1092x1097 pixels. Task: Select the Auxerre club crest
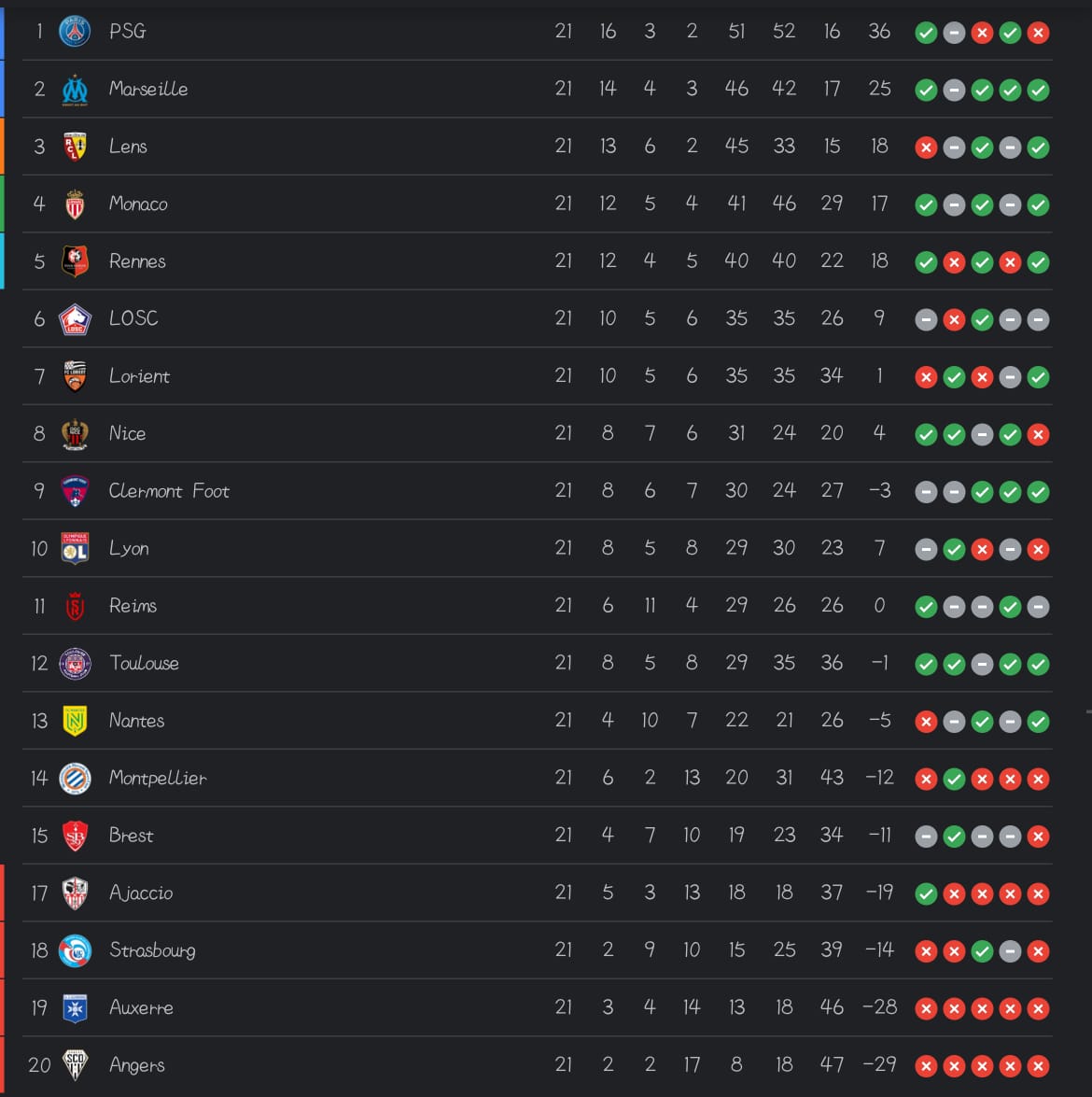click(x=75, y=1008)
